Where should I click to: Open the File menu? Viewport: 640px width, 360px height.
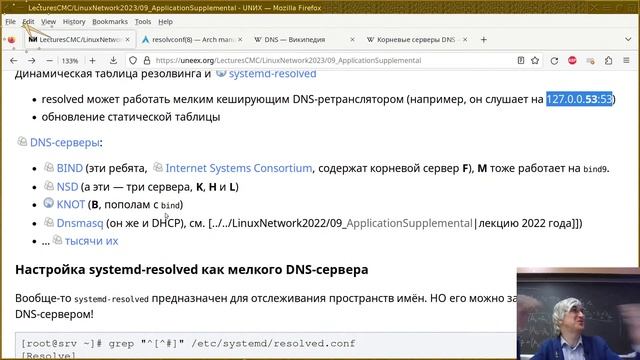click(x=10, y=22)
